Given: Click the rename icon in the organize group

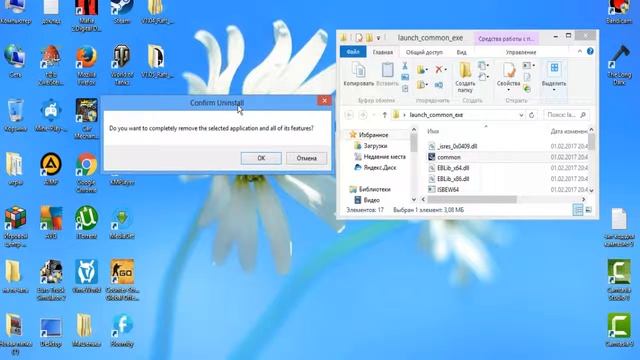Looking at the screenshot, I should click(x=438, y=85).
